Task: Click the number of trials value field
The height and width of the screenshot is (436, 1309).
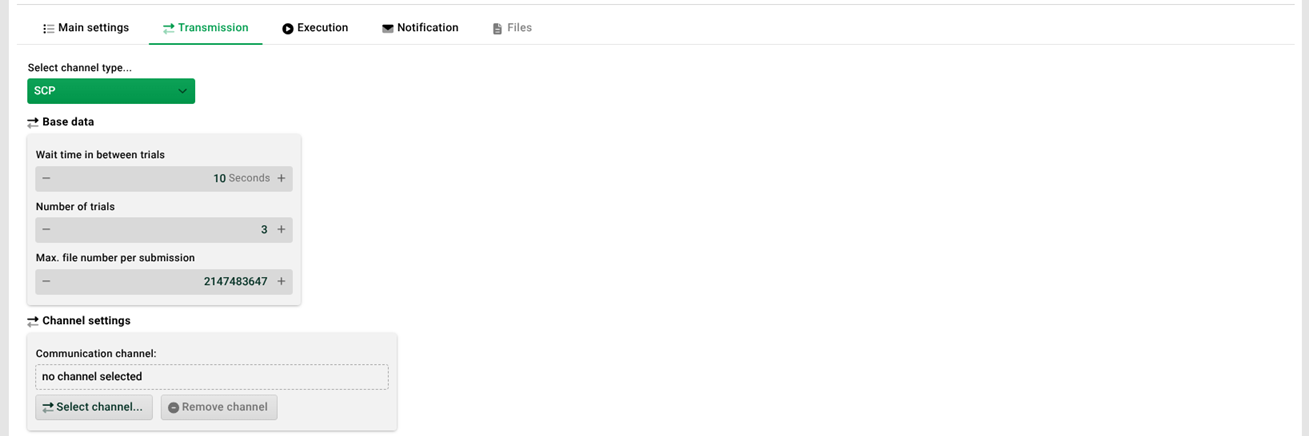Action: click(164, 230)
